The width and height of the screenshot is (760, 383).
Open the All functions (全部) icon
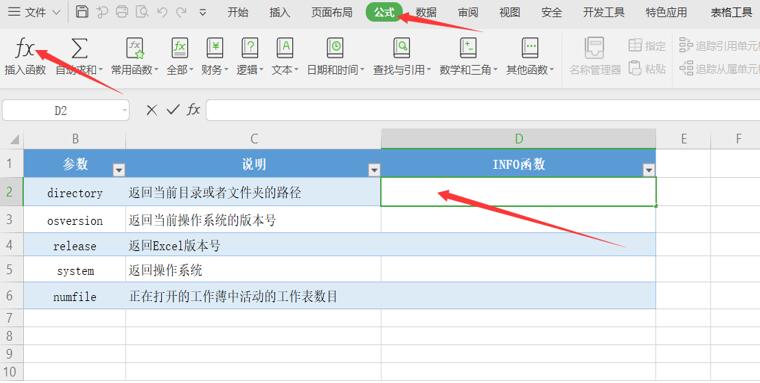pyautogui.click(x=180, y=48)
